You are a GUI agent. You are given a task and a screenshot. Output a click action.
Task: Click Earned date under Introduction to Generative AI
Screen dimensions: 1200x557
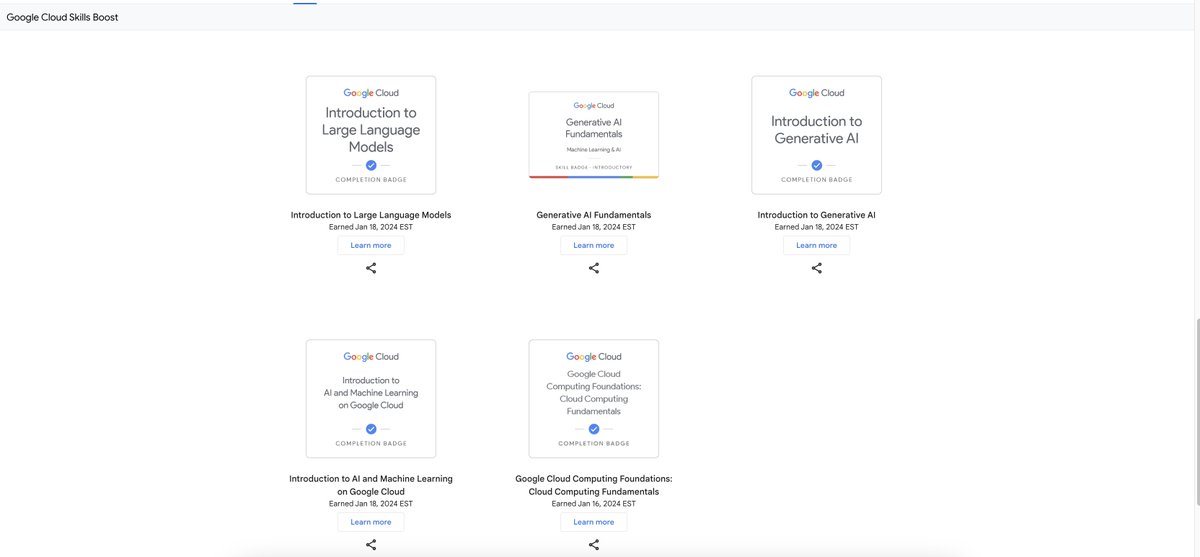pos(817,227)
